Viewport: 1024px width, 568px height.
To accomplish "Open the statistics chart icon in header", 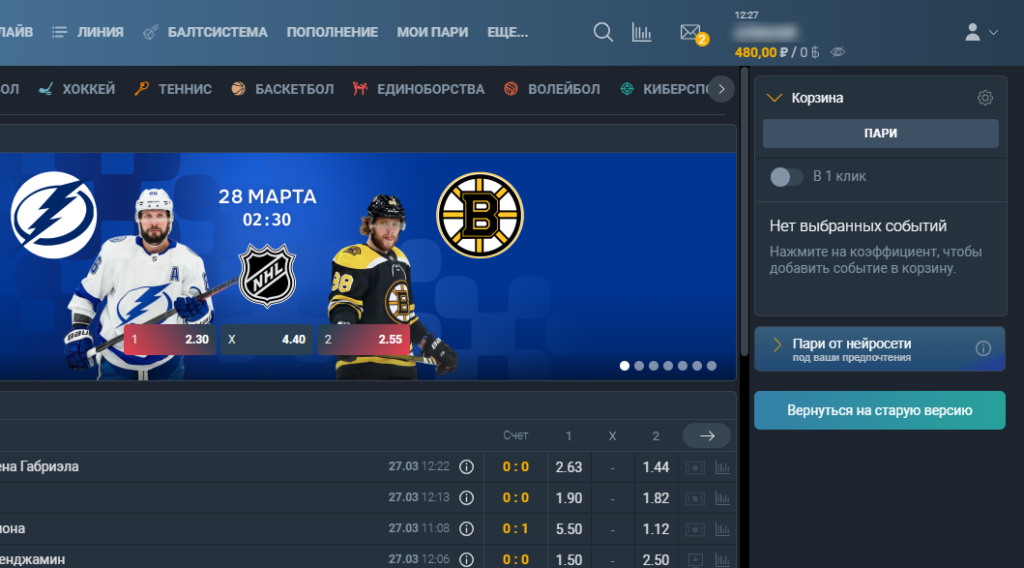I will click(x=641, y=32).
